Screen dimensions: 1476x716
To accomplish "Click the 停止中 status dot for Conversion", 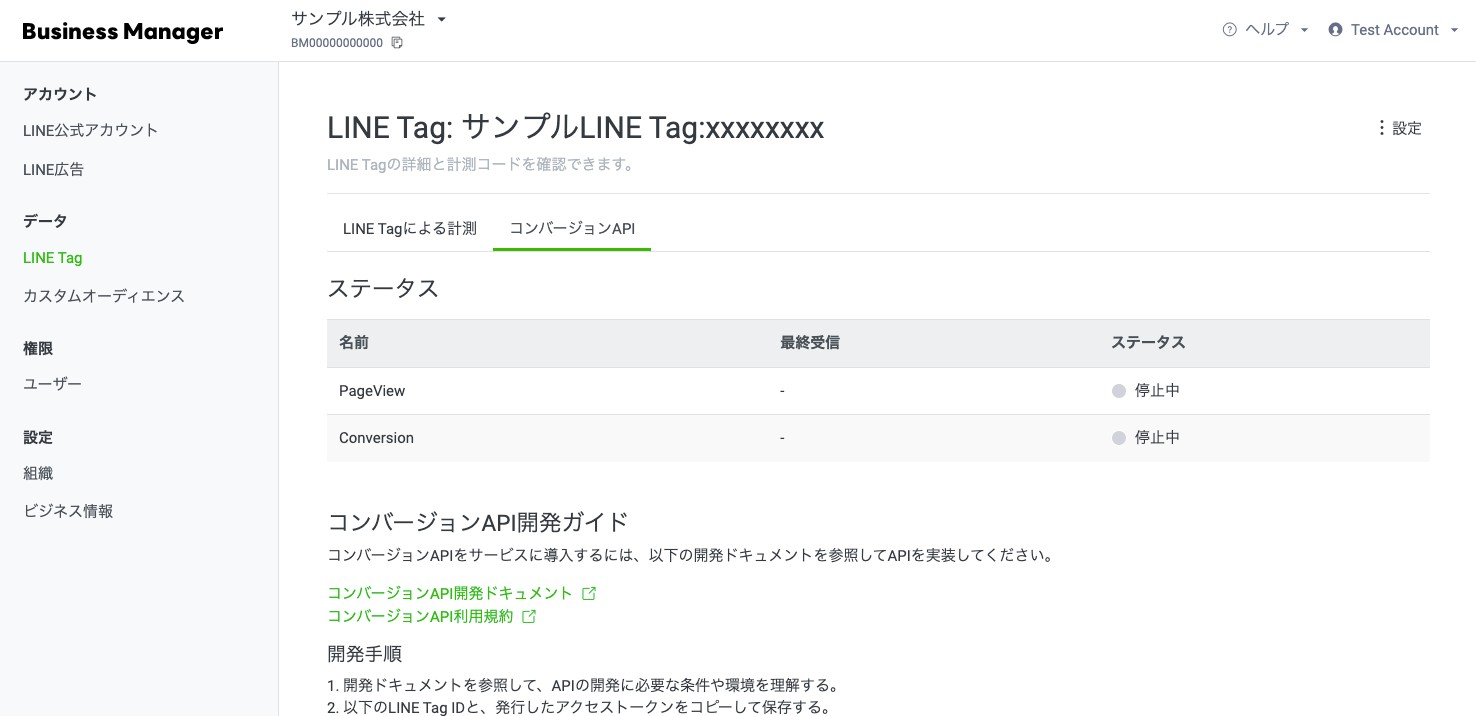I will [1119, 438].
